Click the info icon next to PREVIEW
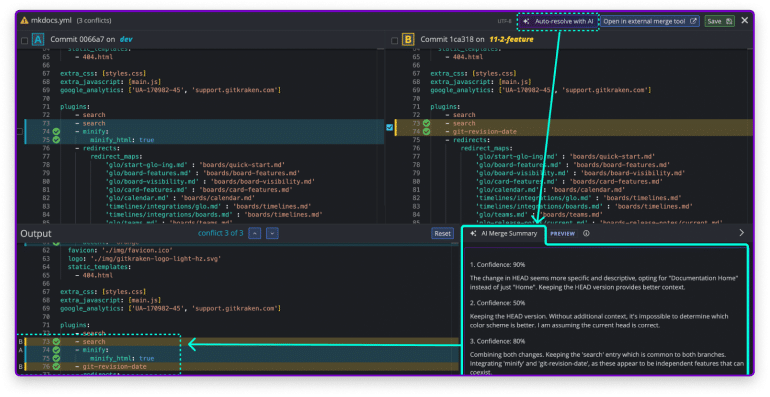This screenshot has width=770, height=397. click(586, 233)
